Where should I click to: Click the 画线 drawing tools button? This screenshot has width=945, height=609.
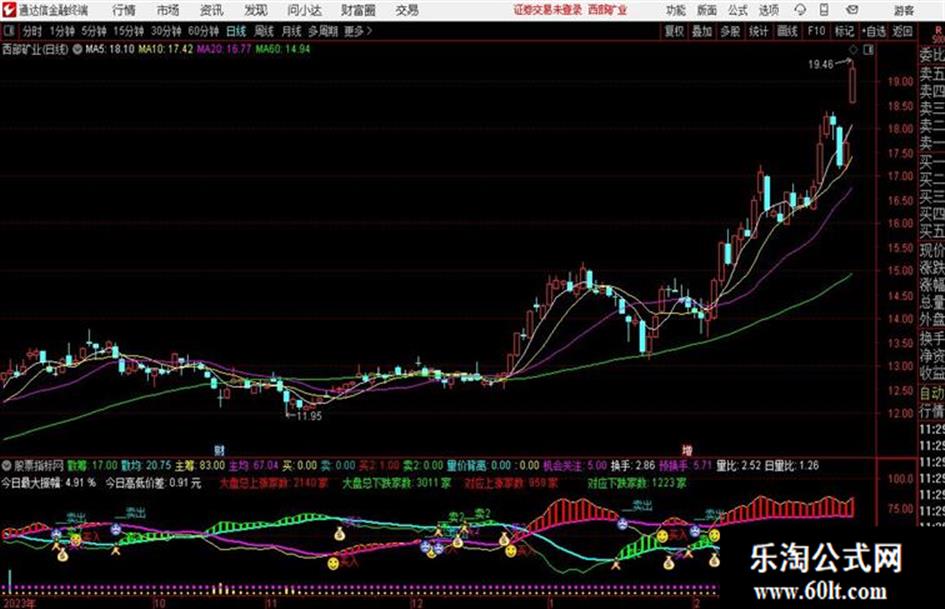(788, 31)
